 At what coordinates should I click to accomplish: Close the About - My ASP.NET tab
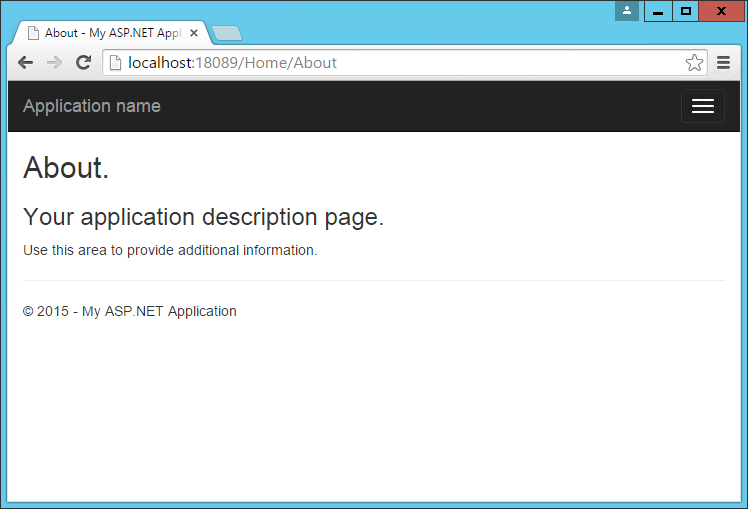coord(194,33)
